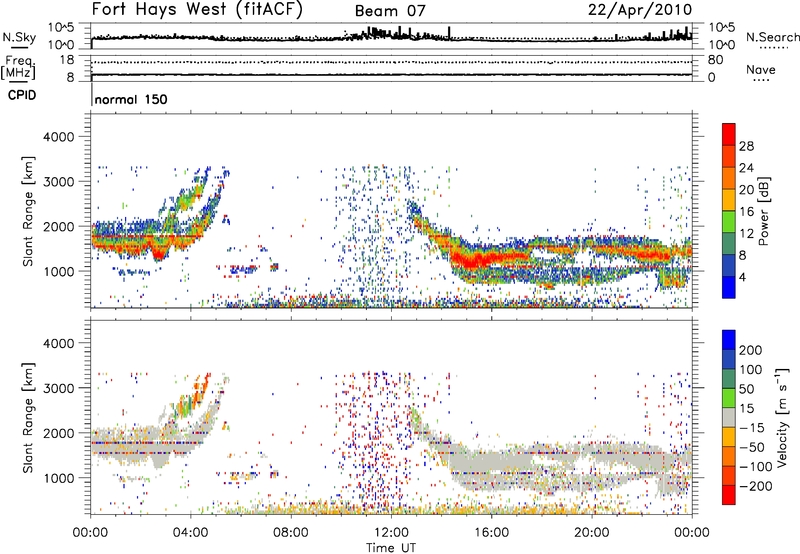
Task: Click the "CPID" row label
Action: pos(22,95)
